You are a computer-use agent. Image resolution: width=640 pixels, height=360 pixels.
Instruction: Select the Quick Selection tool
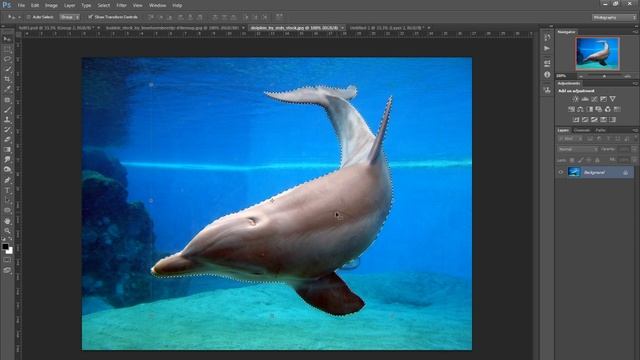click(x=7, y=69)
